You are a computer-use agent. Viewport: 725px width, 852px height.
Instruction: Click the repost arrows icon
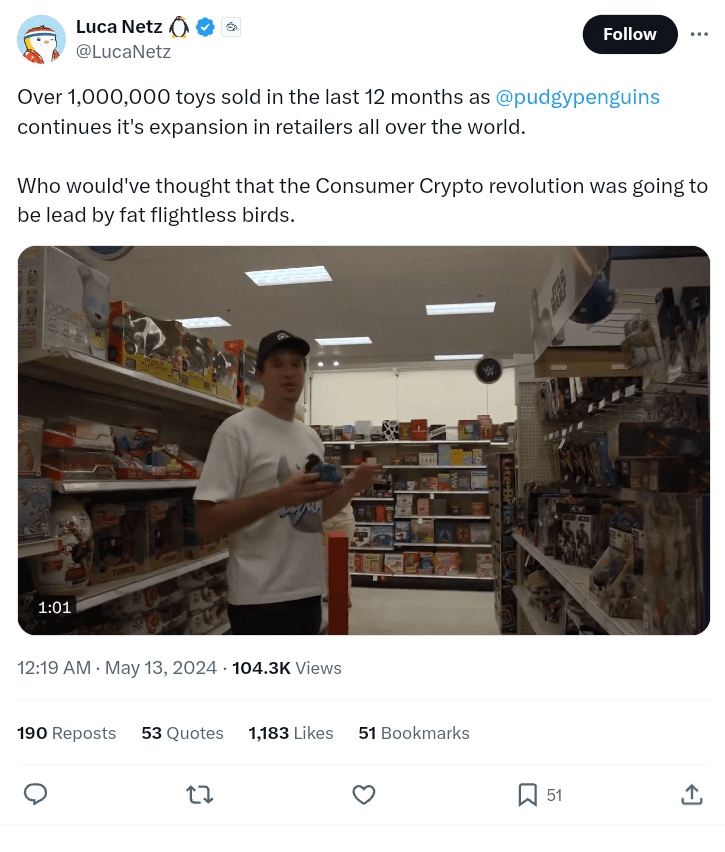(199, 794)
